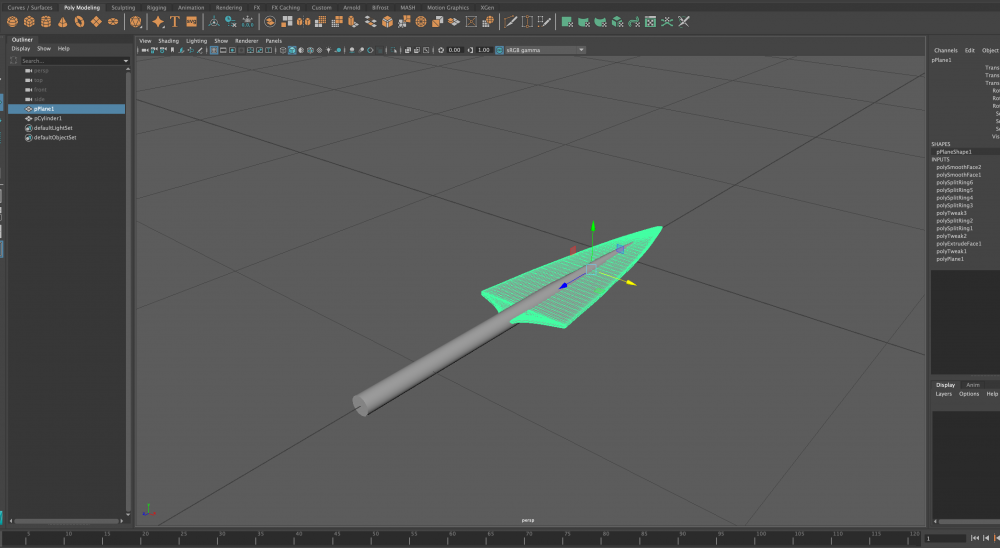
Task: Click the polygon cube shelf icon
Action: point(30,21)
